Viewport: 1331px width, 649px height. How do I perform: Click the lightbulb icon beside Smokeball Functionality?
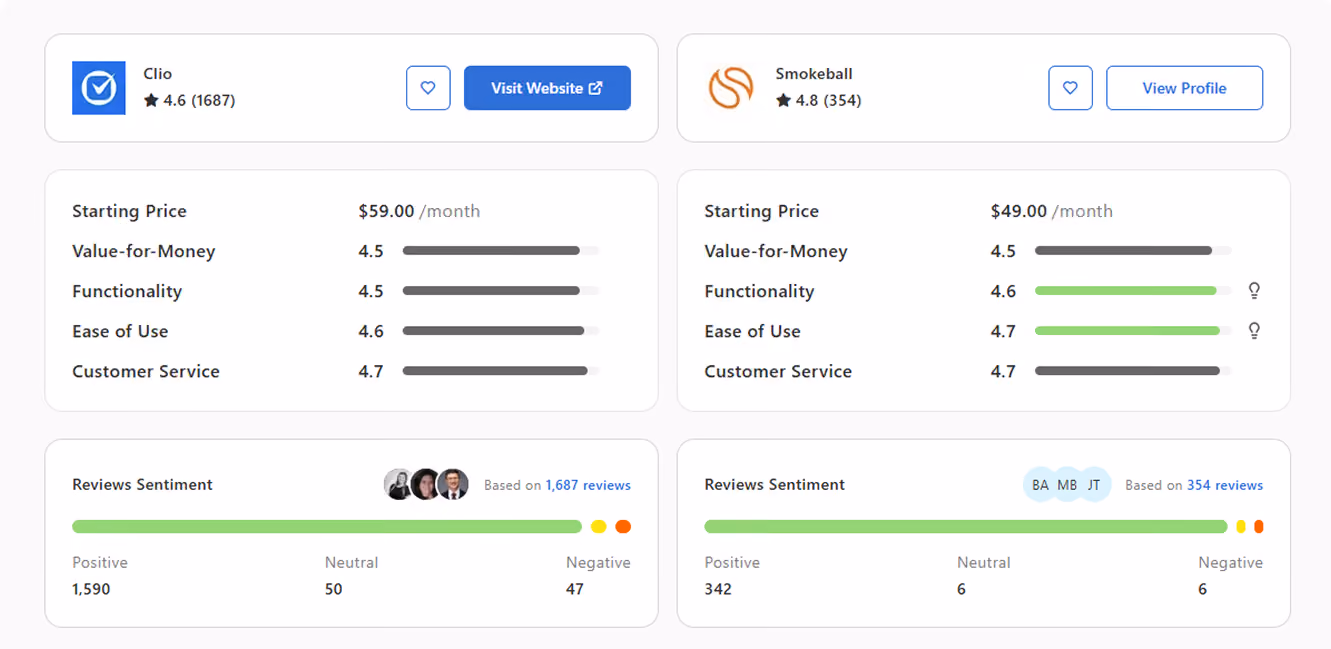(1254, 291)
